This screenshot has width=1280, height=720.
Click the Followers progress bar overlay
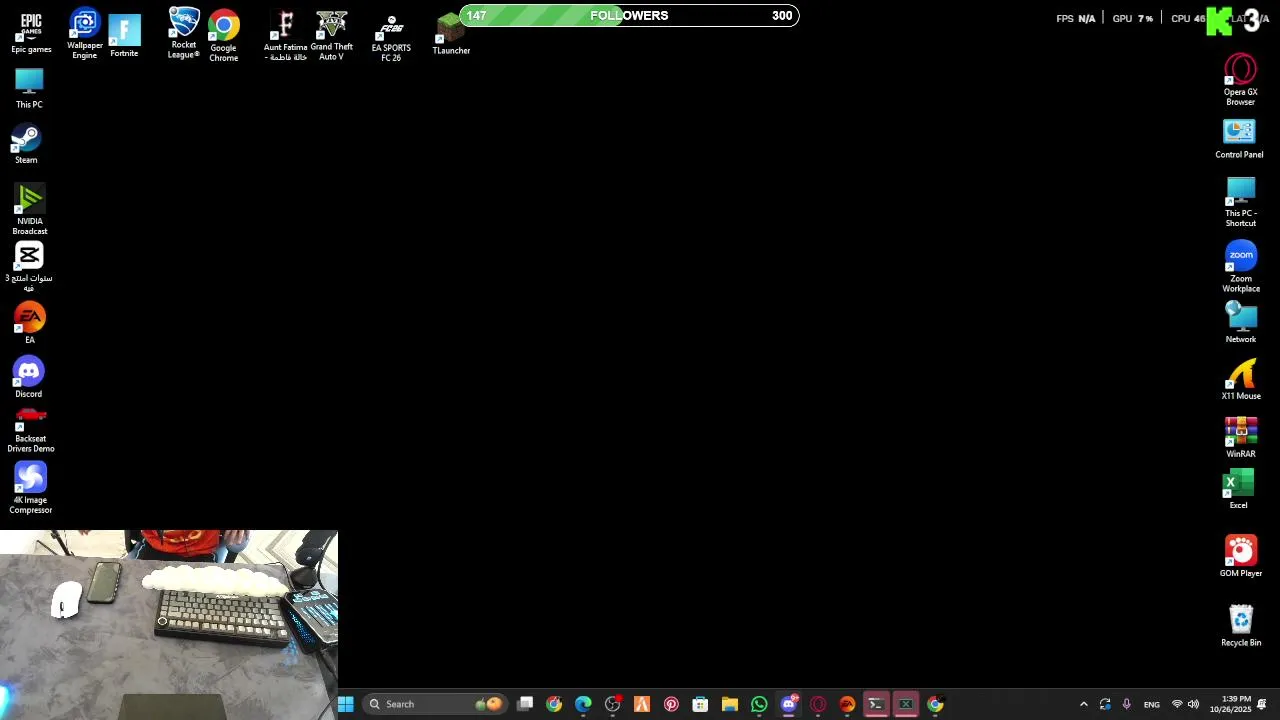[x=629, y=16]
